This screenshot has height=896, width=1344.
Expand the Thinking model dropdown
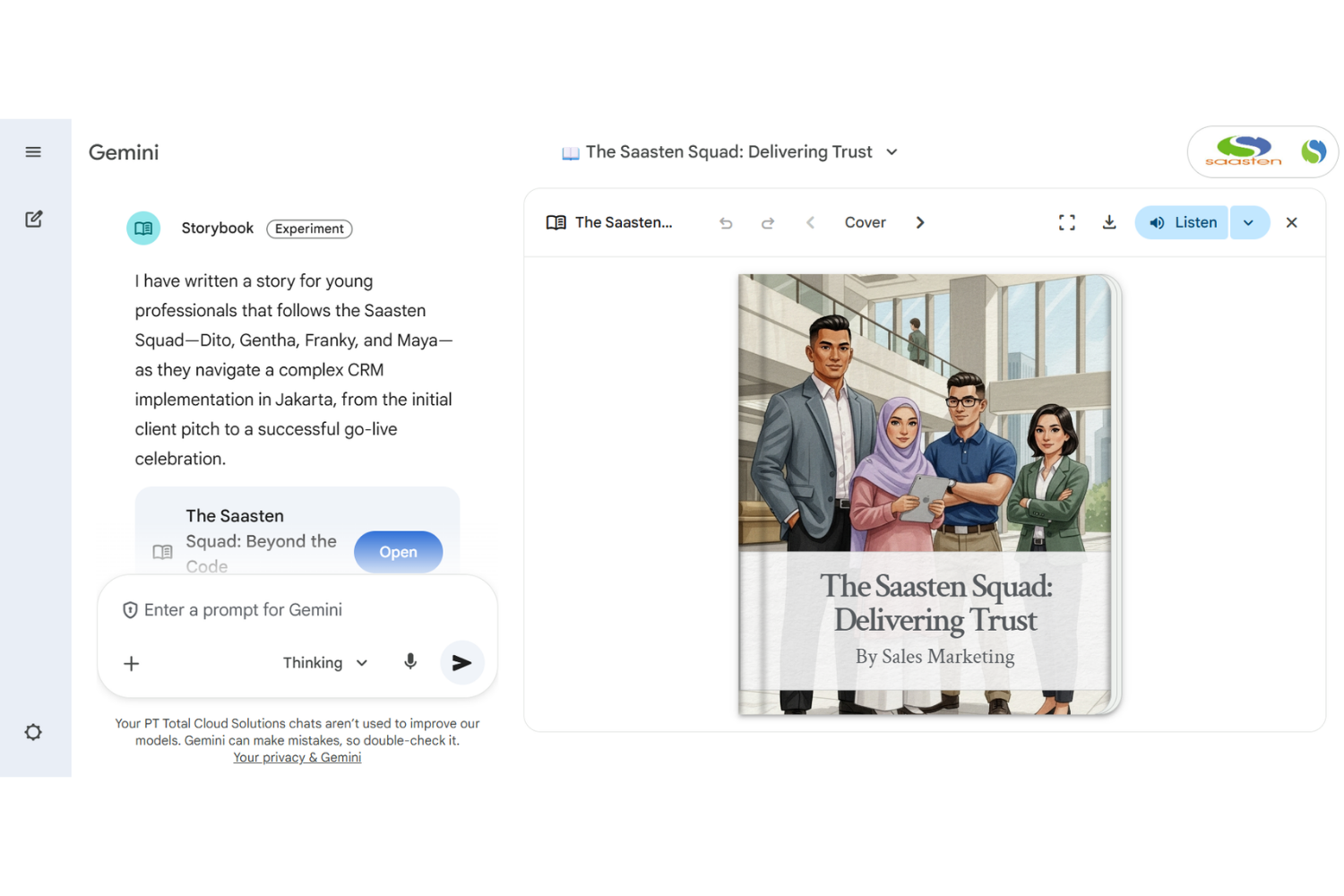(x=325, y=663)
